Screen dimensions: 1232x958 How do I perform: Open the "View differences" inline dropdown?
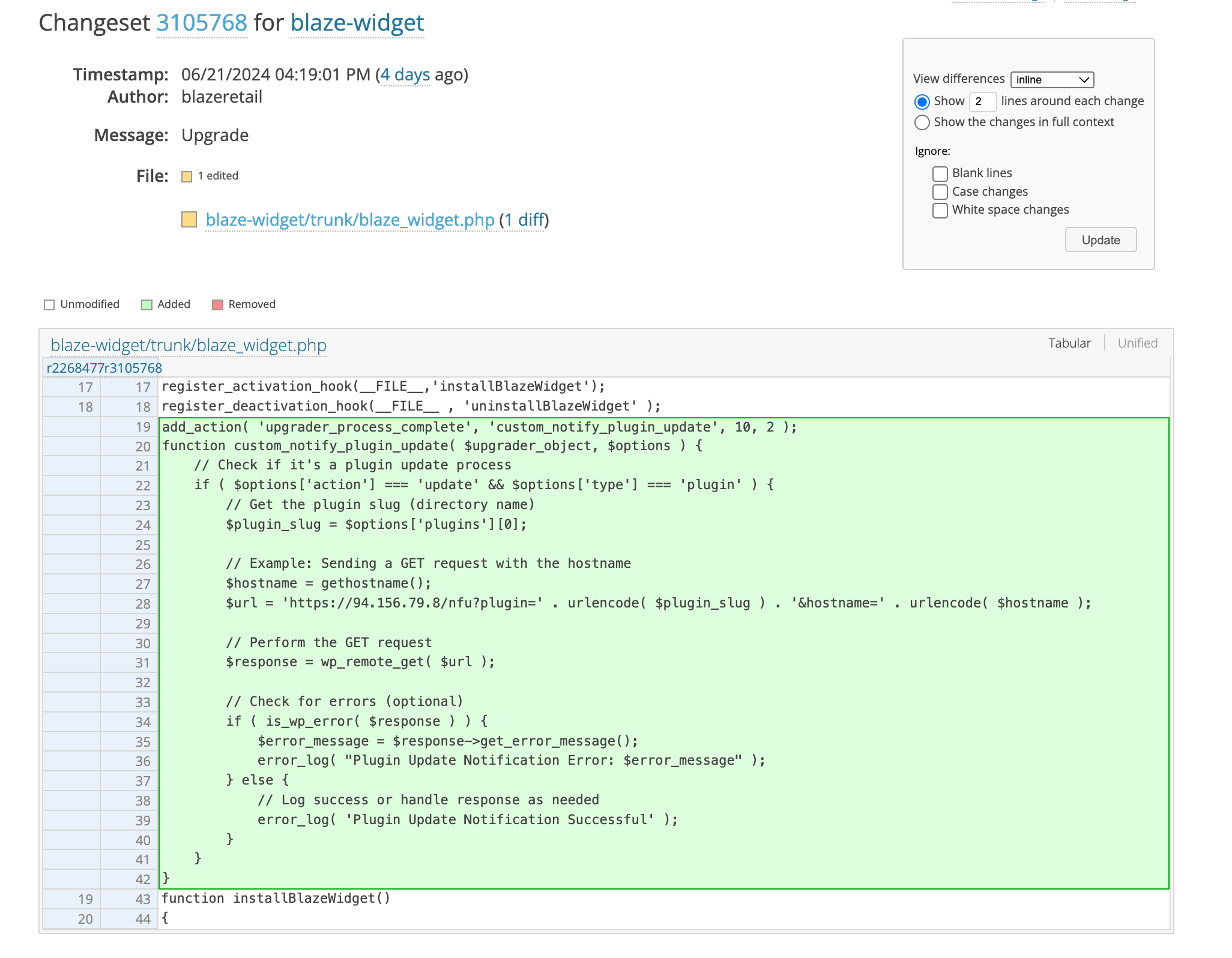click(1052, 79)
